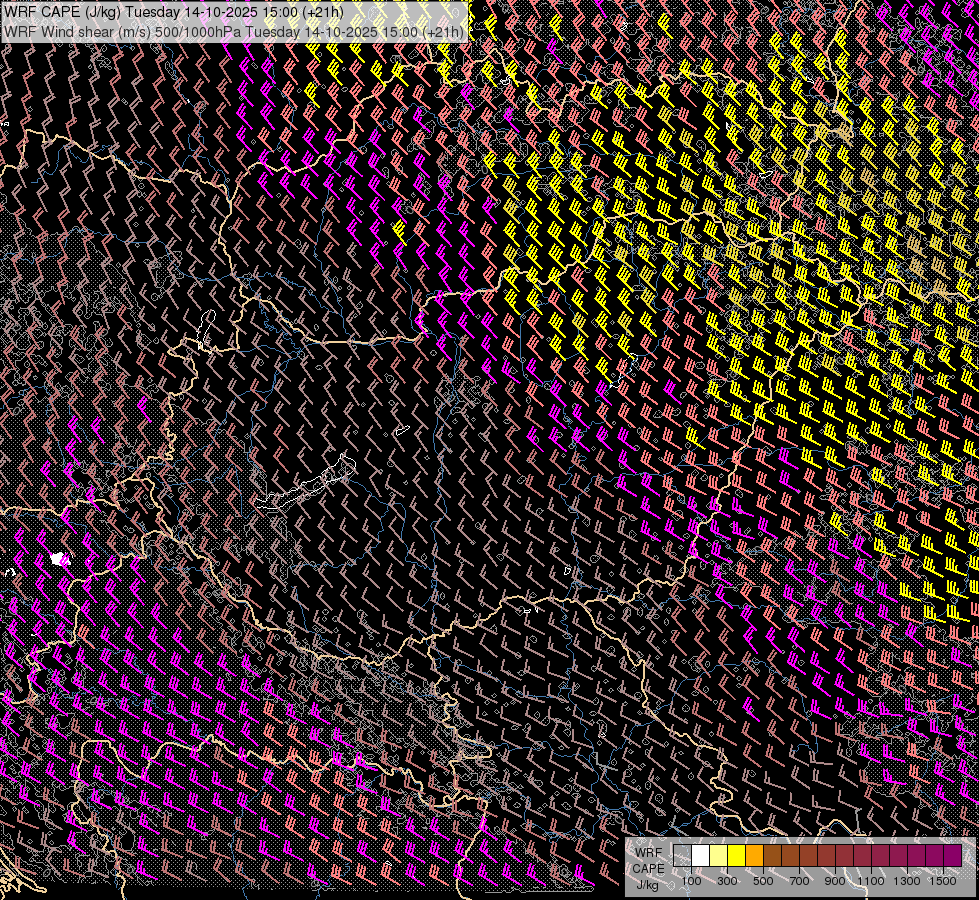The width and height of the screenshot is (979, 900).
Task: Click the WRF Wind shear title line
Action: [234, 31]
